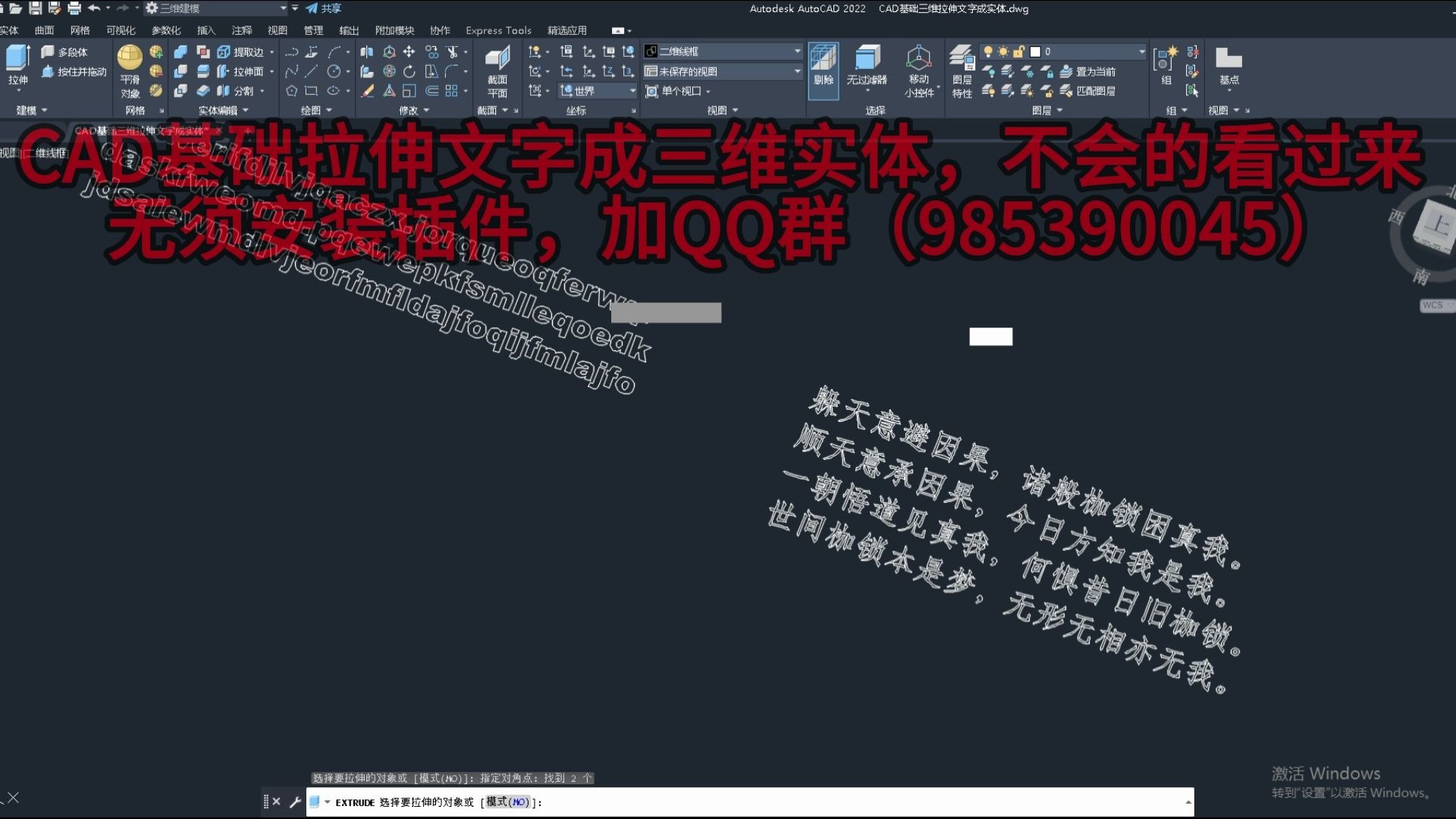Click the 共享 (Share) button
Viewport: 1456px width, 819px height.
tap(325, 8)
